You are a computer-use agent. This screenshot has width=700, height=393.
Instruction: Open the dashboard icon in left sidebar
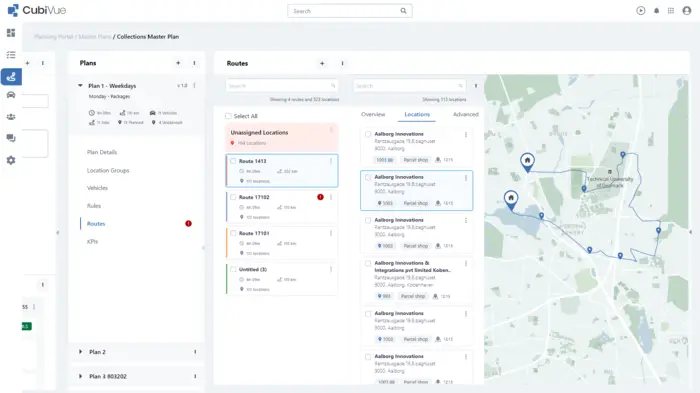point(11,33)
